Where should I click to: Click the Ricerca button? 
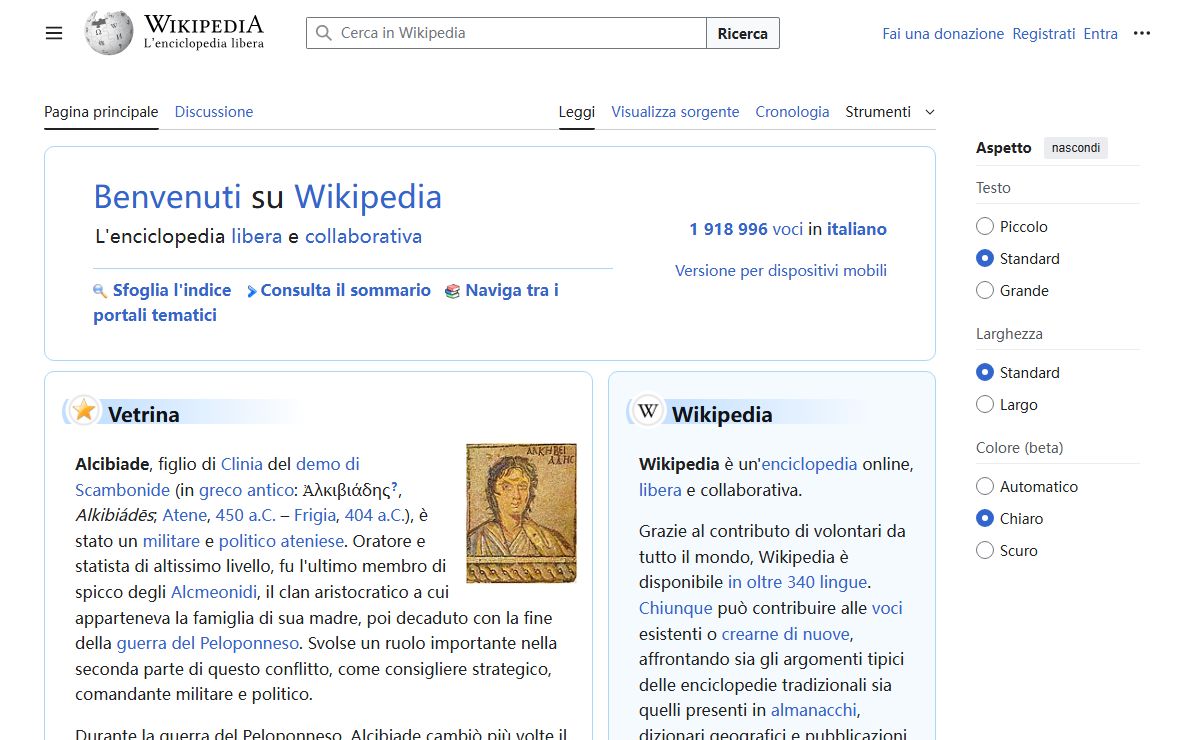tap(743, 33)
